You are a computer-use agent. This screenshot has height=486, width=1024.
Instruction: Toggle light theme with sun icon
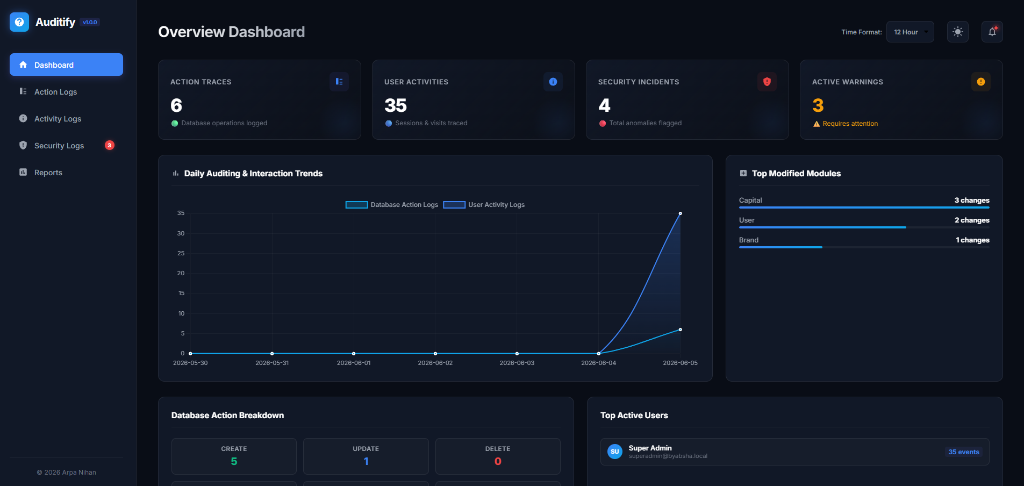958,32
